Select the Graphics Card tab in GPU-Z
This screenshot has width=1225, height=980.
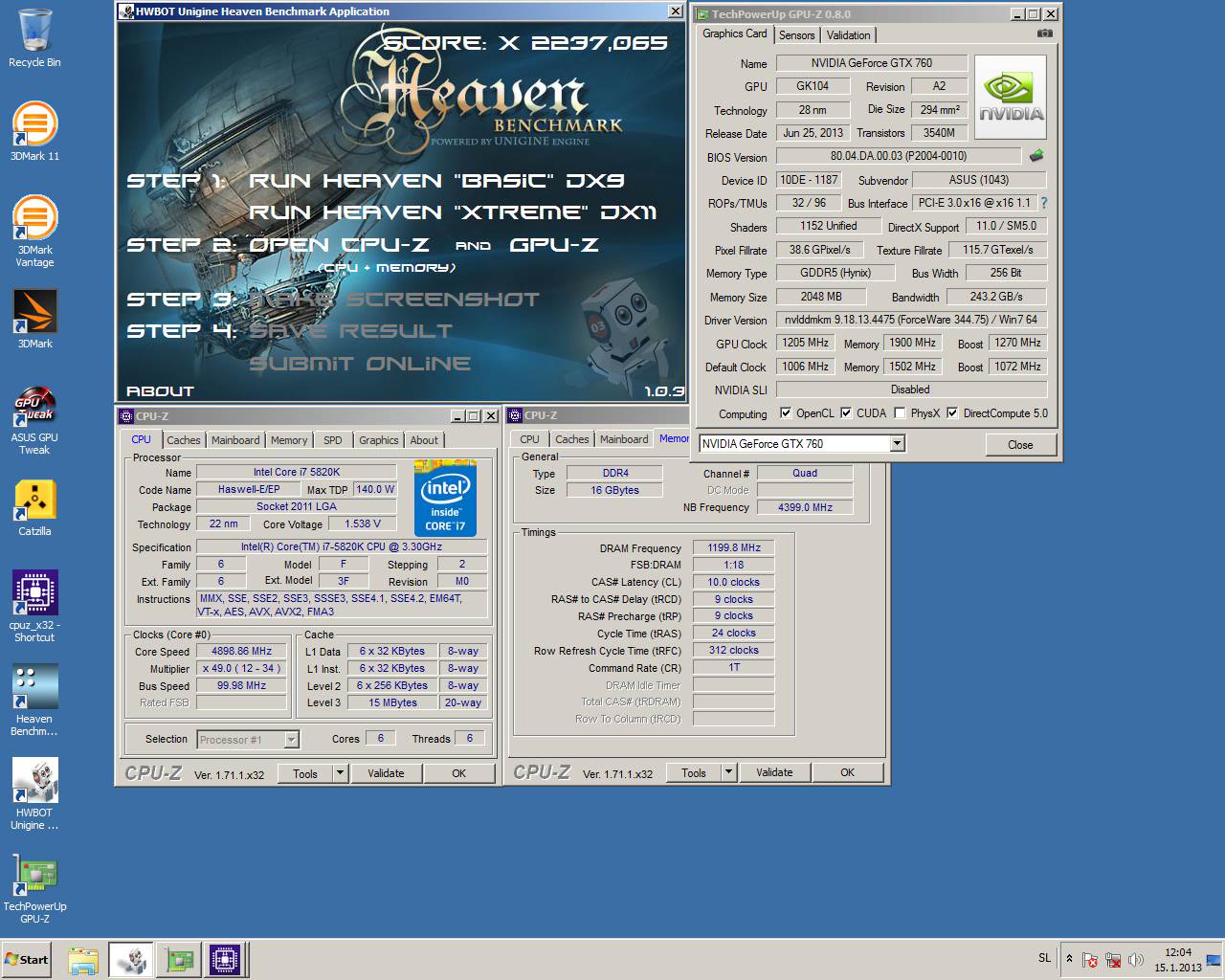[734, 33]
